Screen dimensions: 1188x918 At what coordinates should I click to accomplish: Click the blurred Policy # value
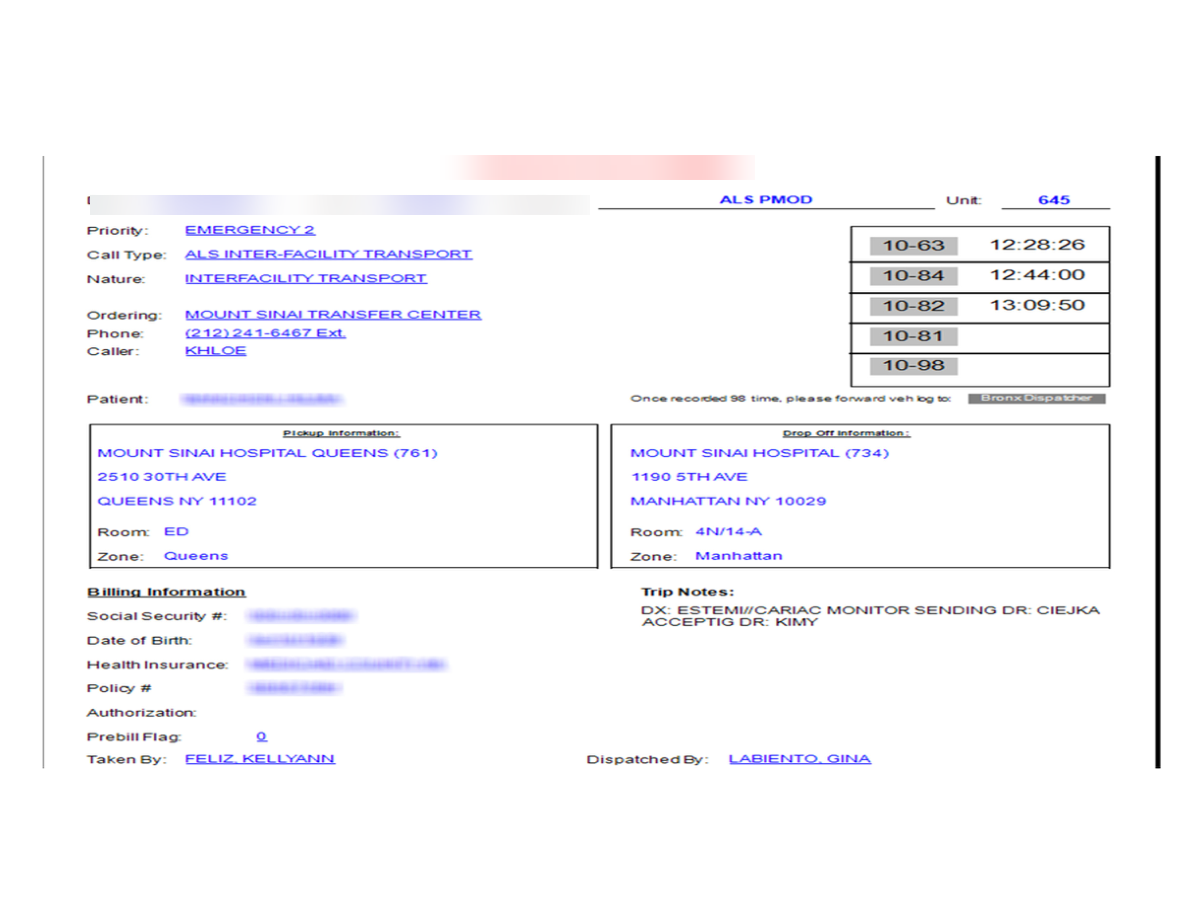(294, 688)
